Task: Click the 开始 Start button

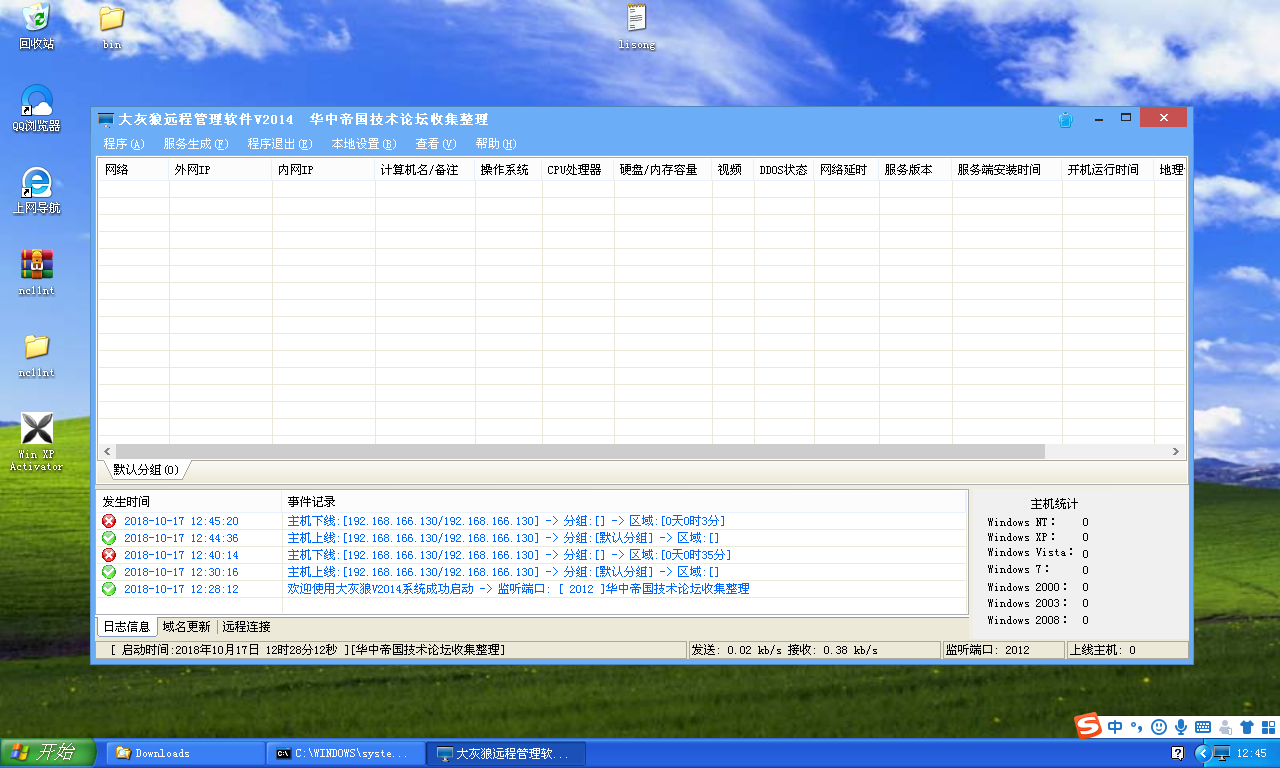Action: (x=48, y=753)
